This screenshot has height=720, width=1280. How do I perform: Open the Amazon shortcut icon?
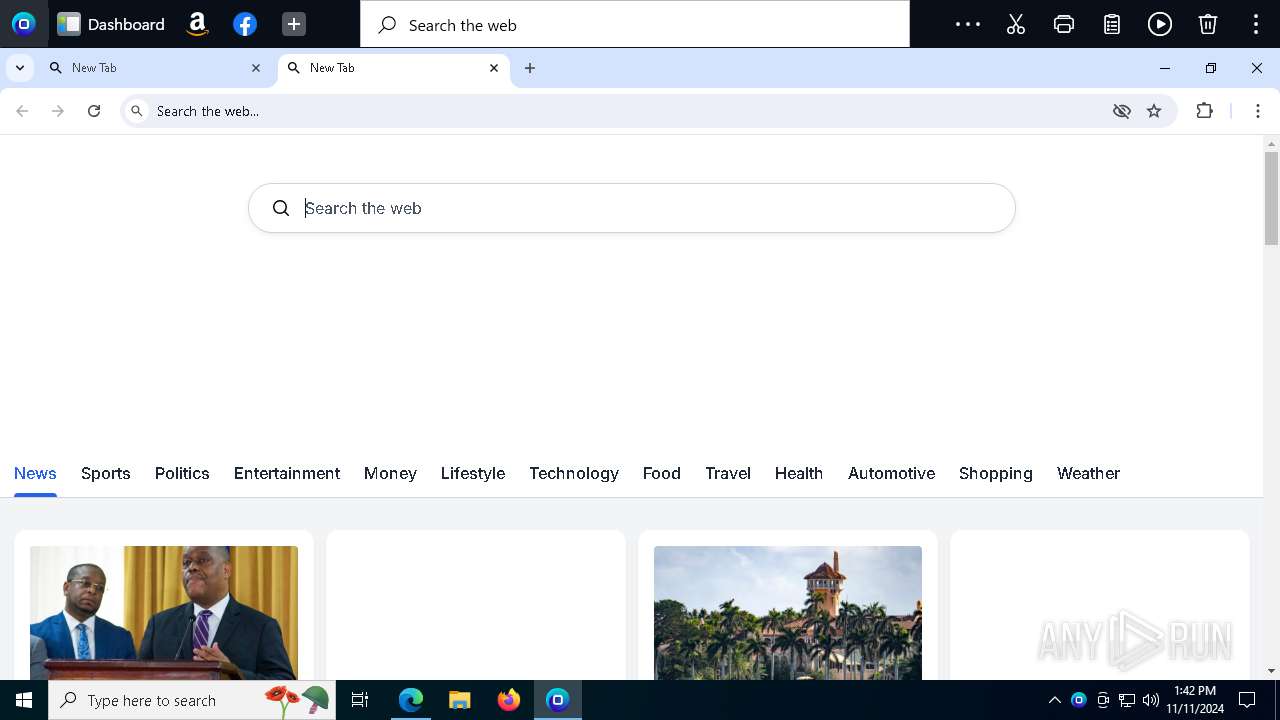(x=197, y=24)
